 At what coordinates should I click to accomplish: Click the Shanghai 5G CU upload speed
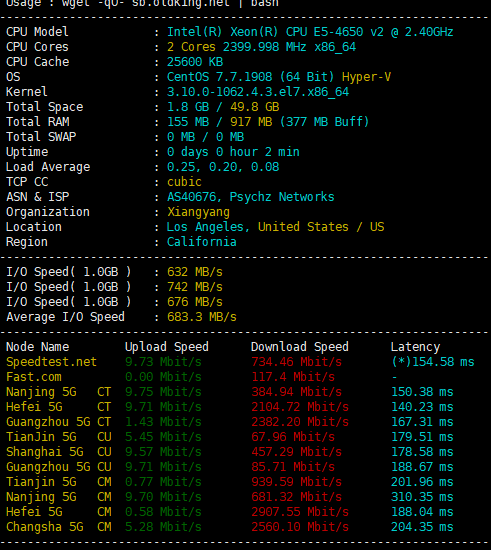point(163,452)
